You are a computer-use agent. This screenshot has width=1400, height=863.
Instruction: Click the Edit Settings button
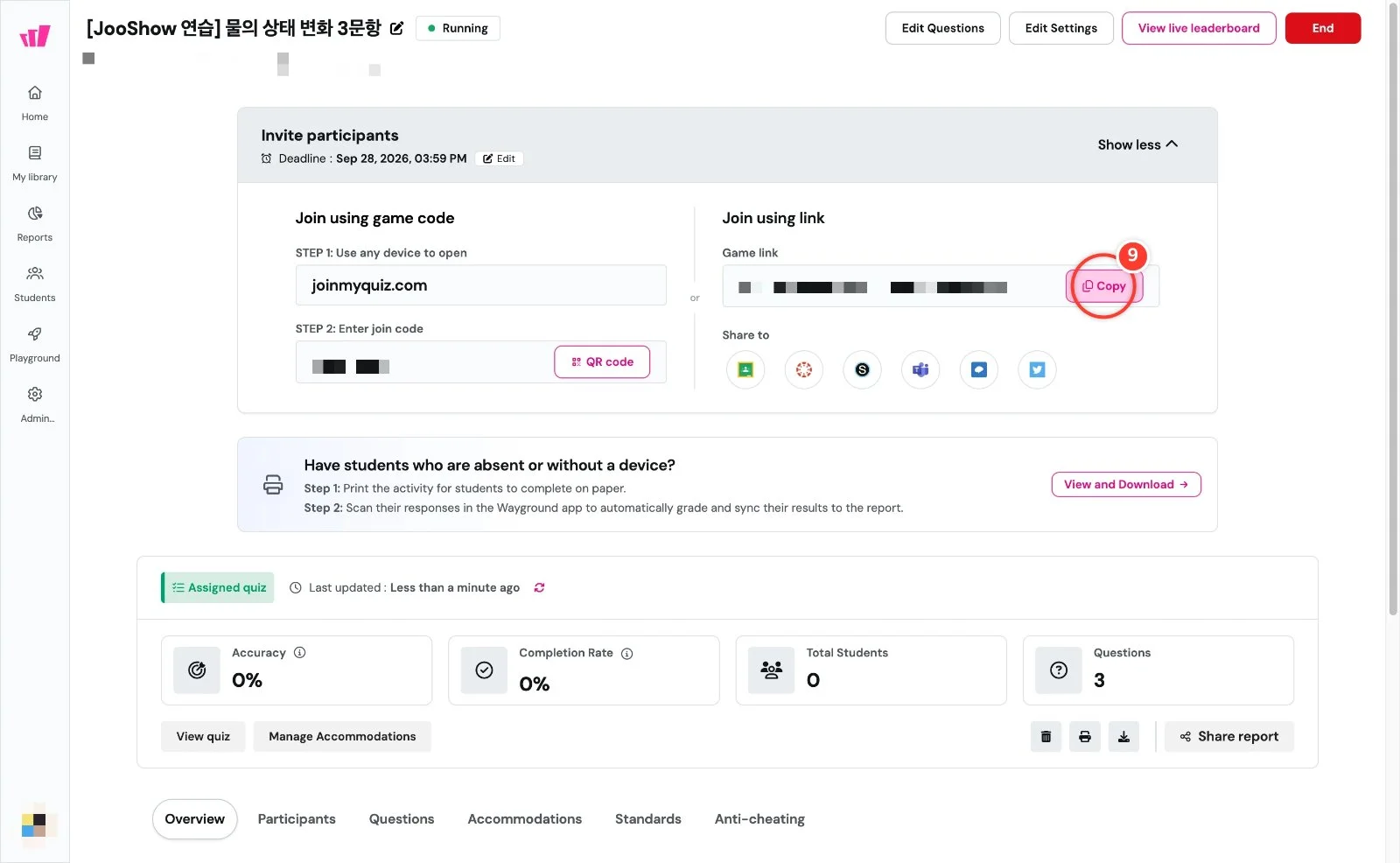[x=1061, y=28]
